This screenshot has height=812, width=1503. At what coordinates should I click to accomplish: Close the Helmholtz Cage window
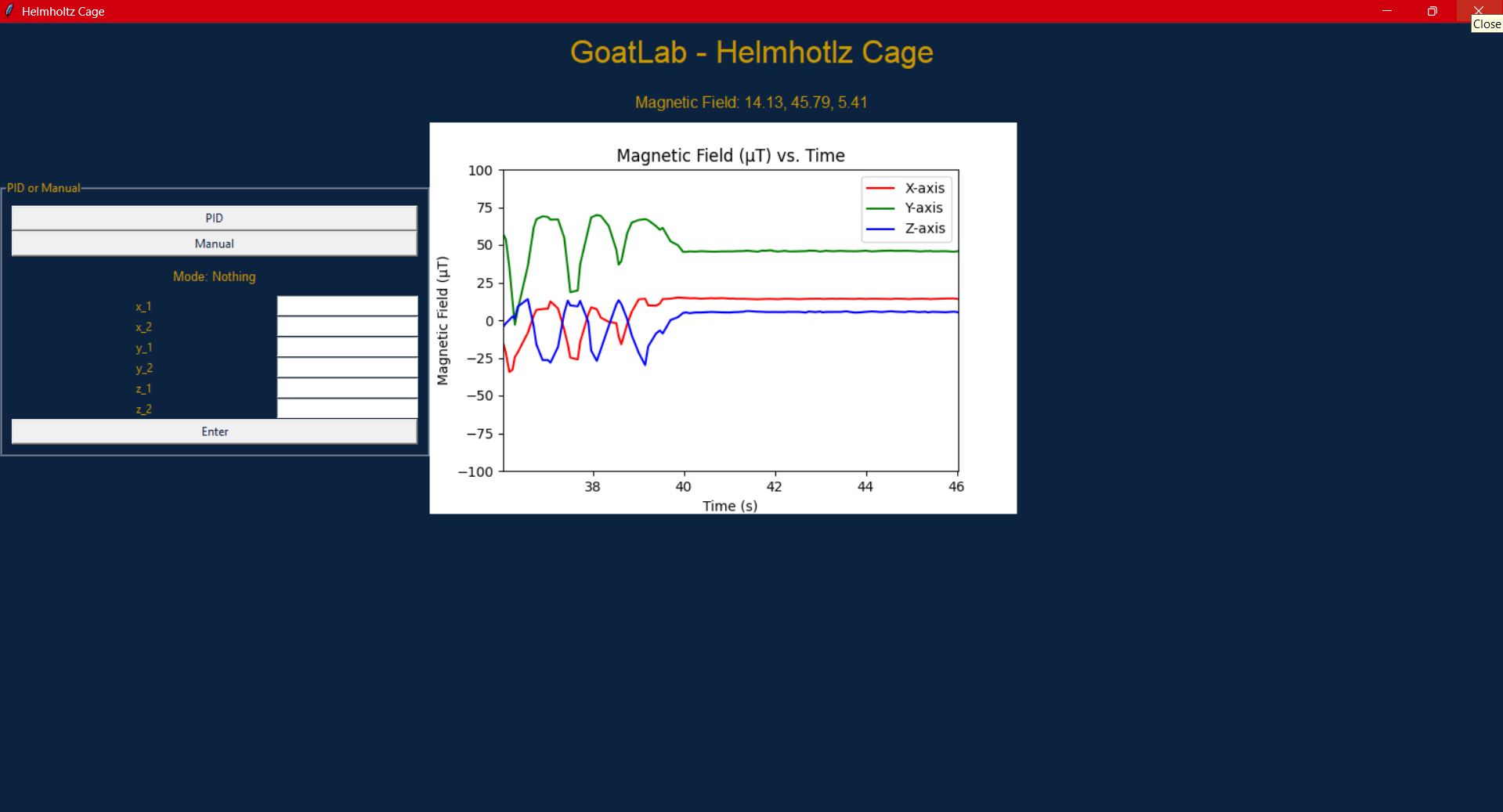click(x=1479, y=11)
